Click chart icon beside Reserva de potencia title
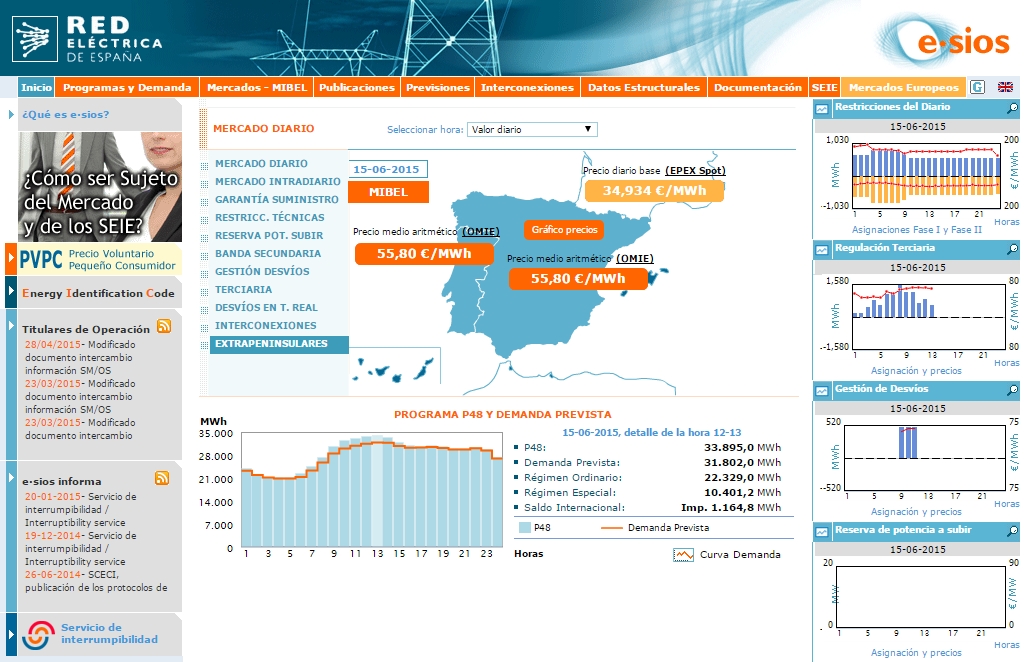The image size is (1026, 662). (822, 532)
